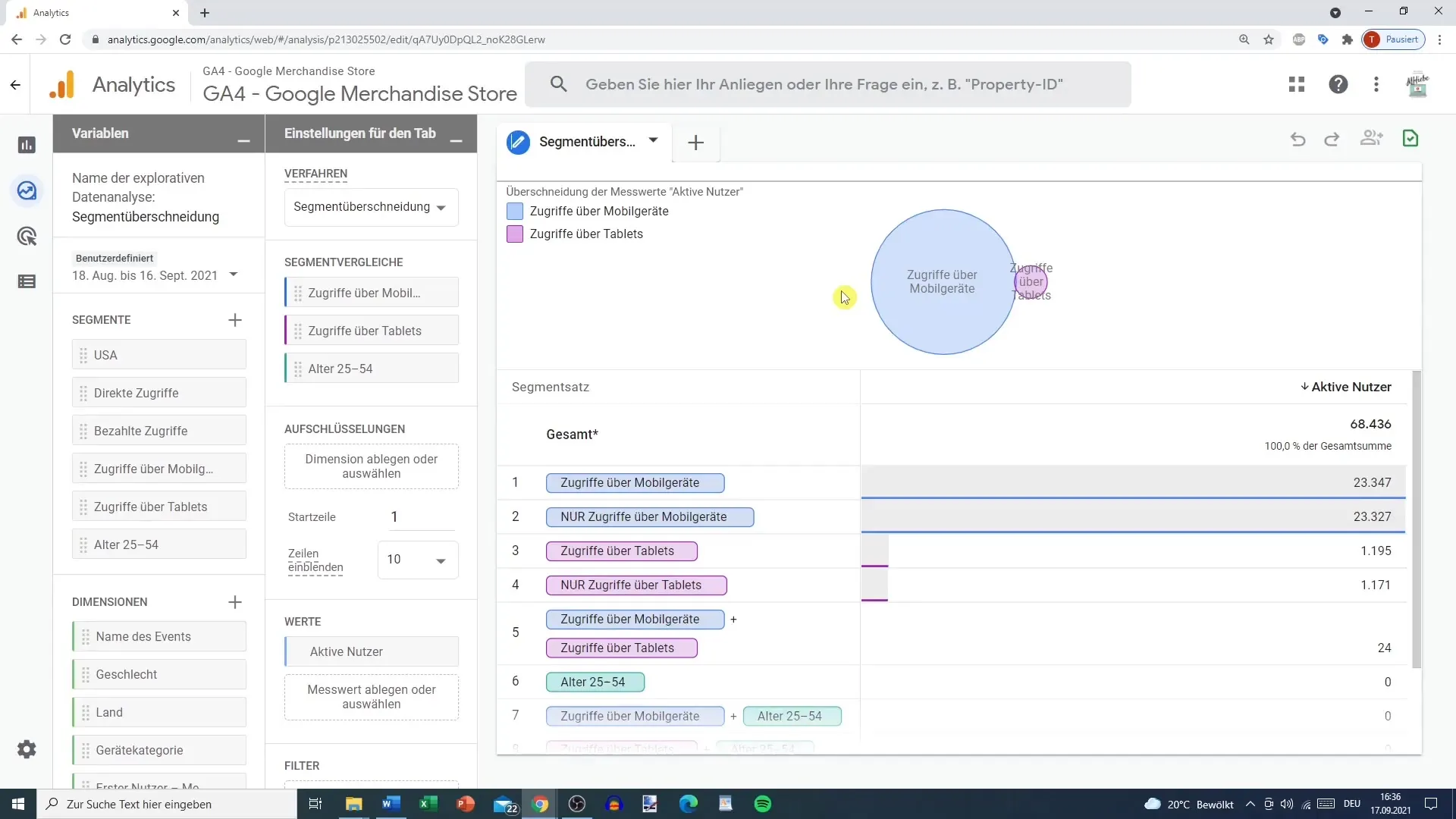The image size is (1456, 819).
Task: Open Admin settings gear icon
Action: point(27,749)
